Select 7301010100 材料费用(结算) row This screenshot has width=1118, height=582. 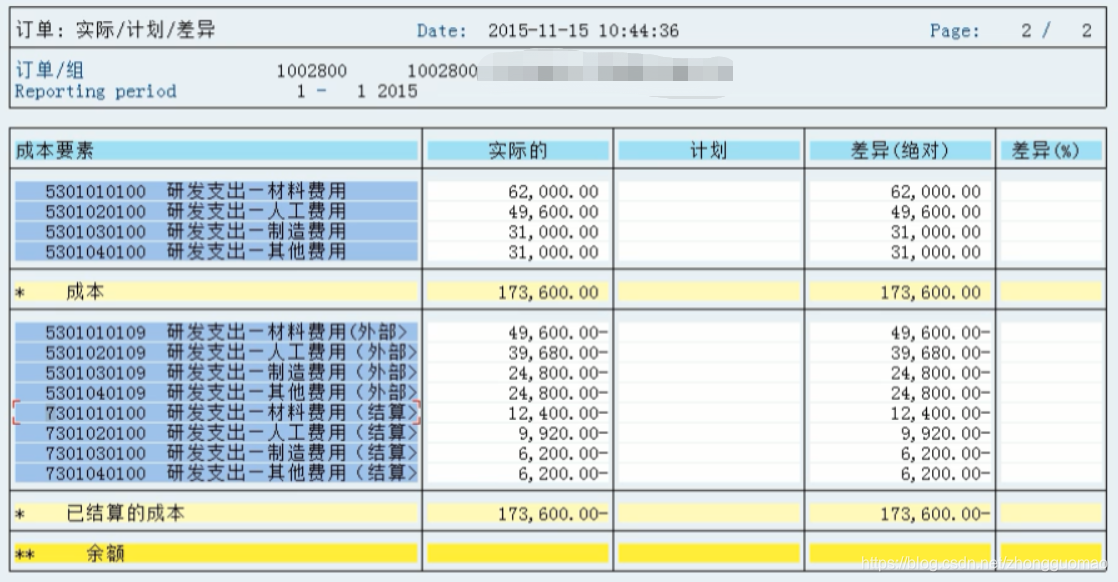pyautogui.click(x=216, y=412)
